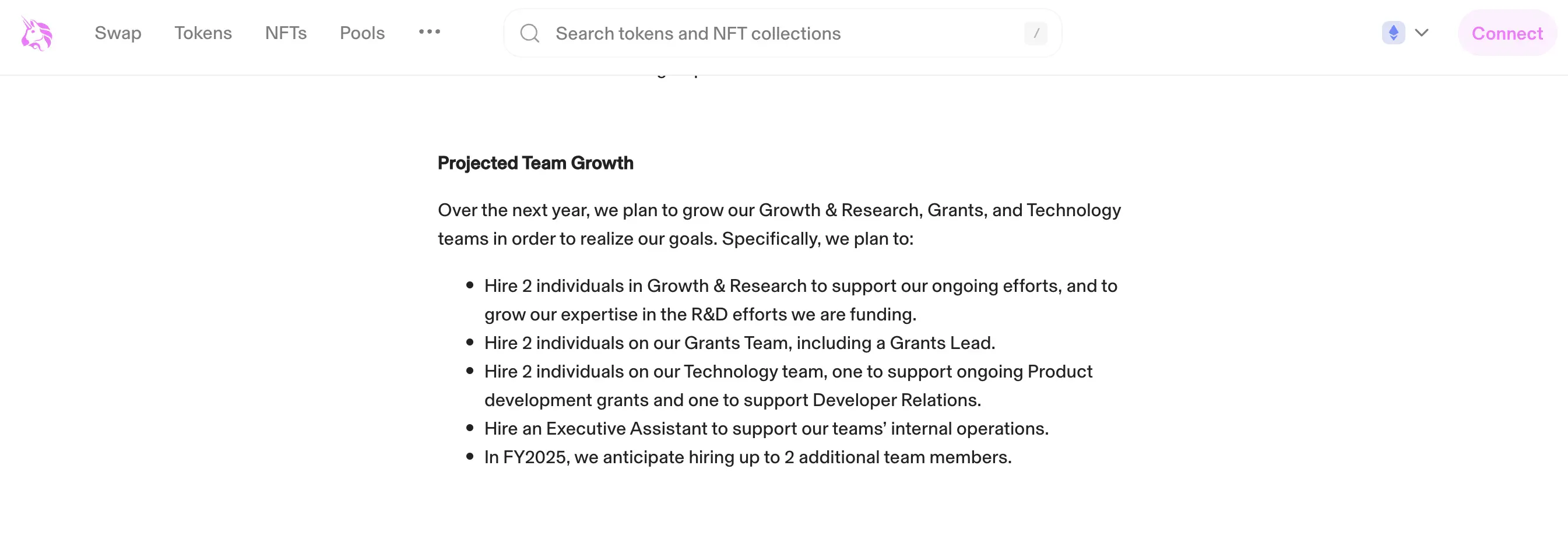
Task: Click the Projected Team Growth heading
Action: pos(535,163)
